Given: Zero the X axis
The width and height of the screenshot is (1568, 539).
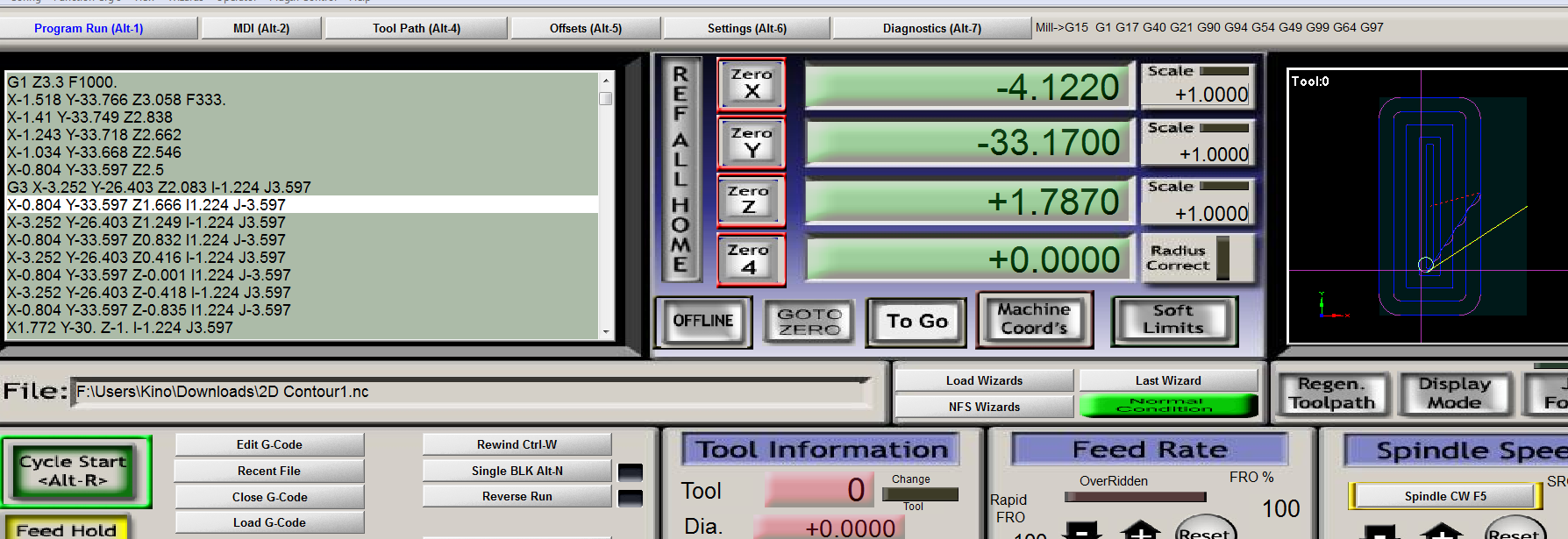Looking at the screenshot, I should 751,83.
